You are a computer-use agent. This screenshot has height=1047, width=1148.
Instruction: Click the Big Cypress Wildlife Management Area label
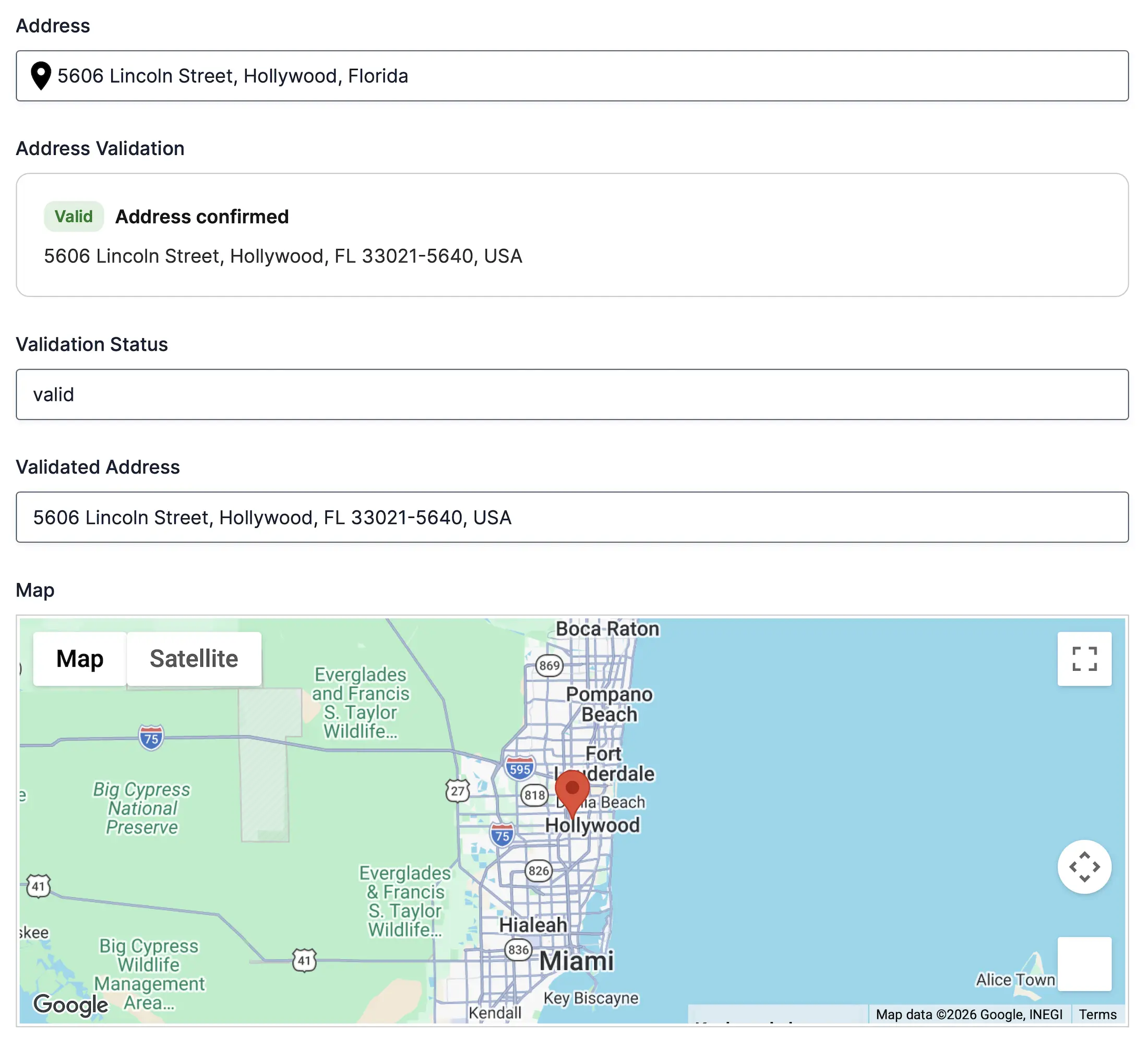click(149, 974)
